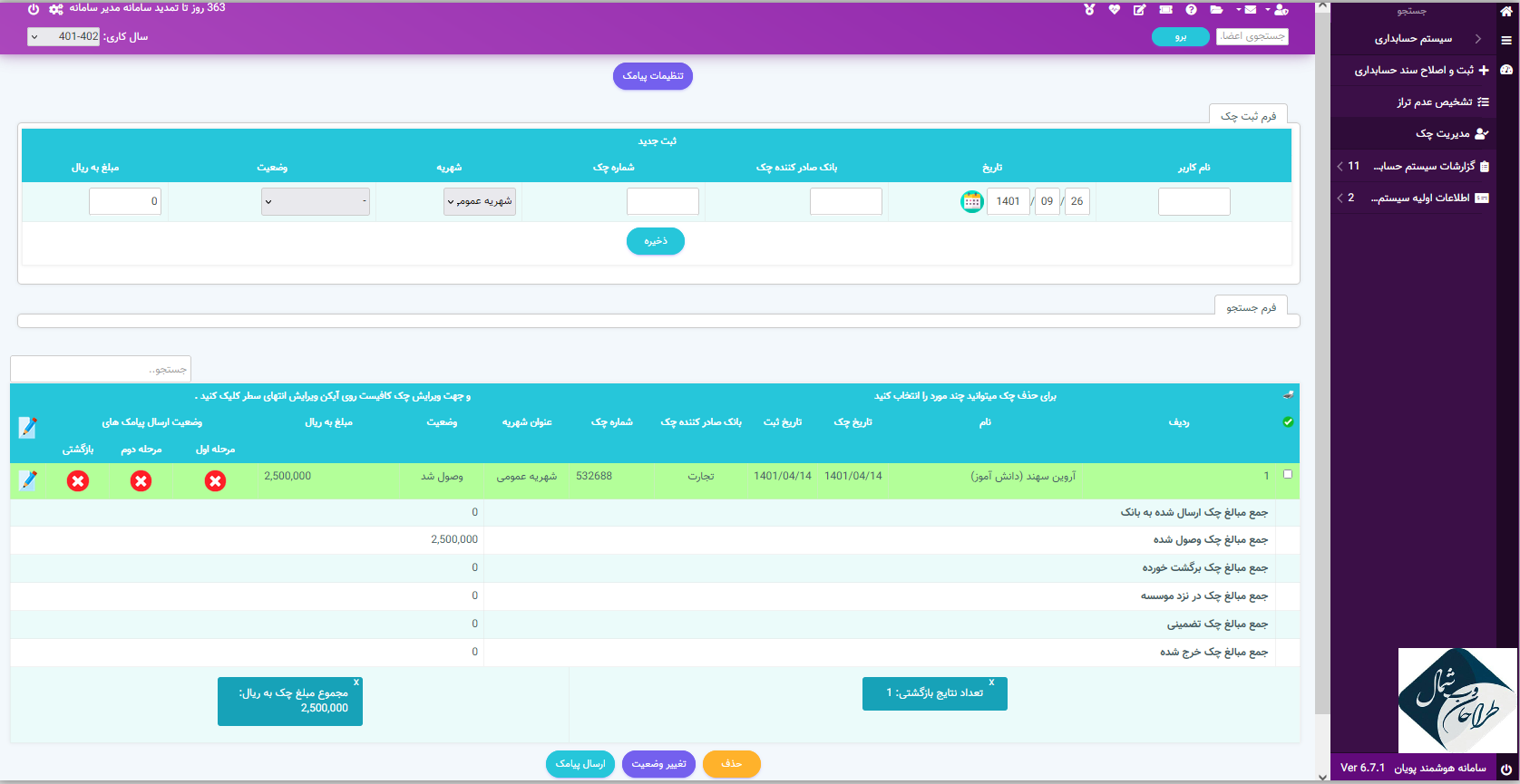Click the amount 2,500,000 in row 1
Viewport: 1520px width, 784px height.
(x=287, y=476)
